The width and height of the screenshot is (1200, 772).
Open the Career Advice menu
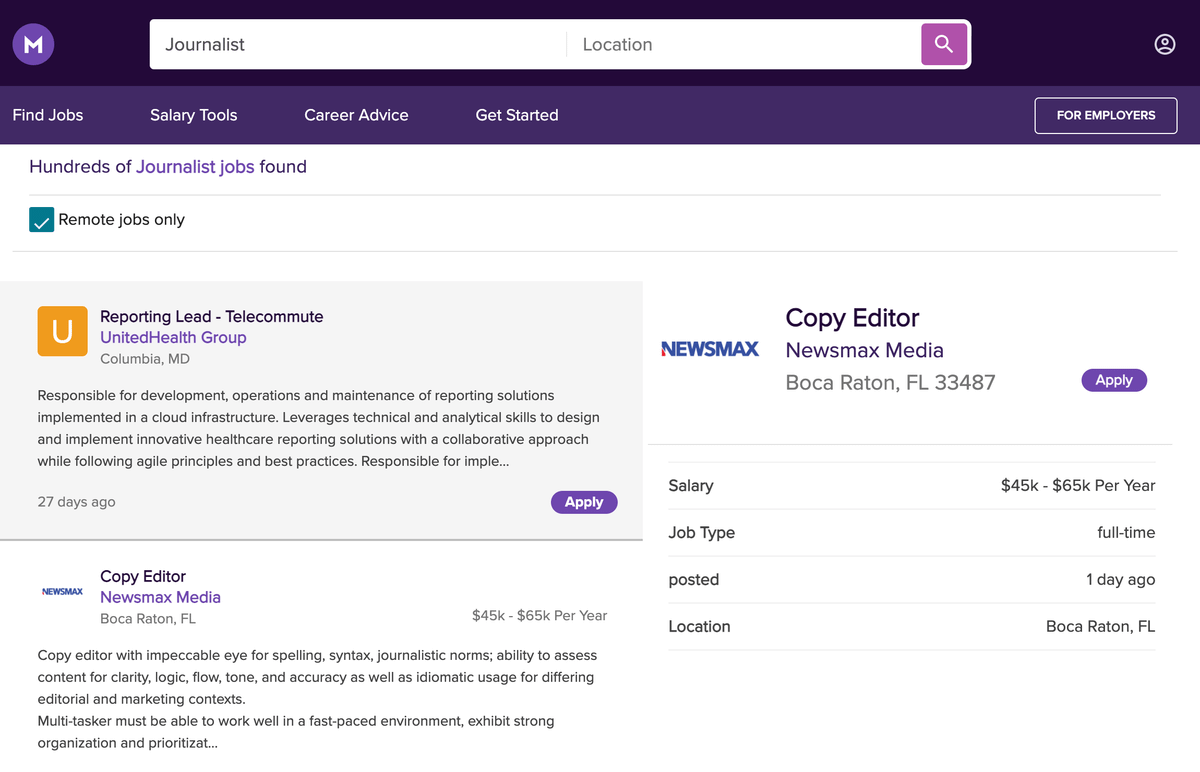[x=356, y=115]
